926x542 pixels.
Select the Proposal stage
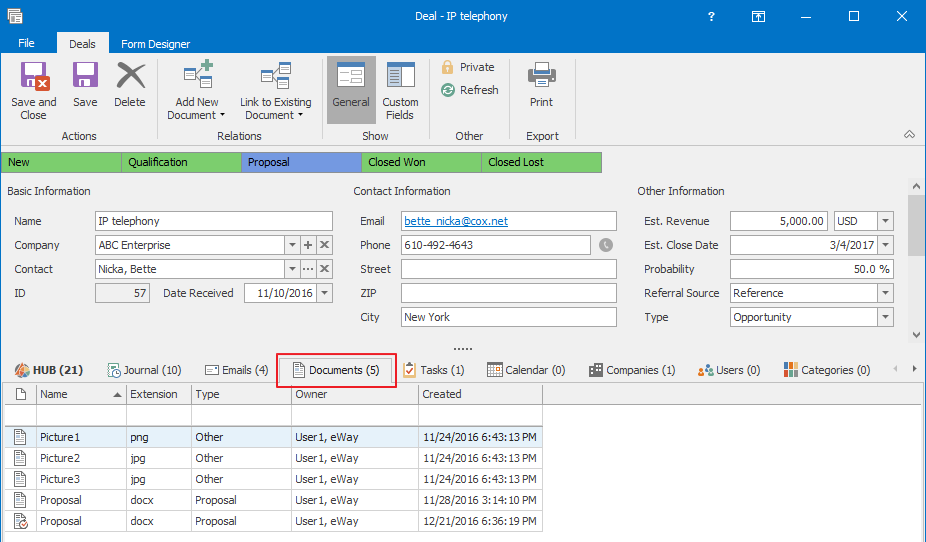[301, 162]
